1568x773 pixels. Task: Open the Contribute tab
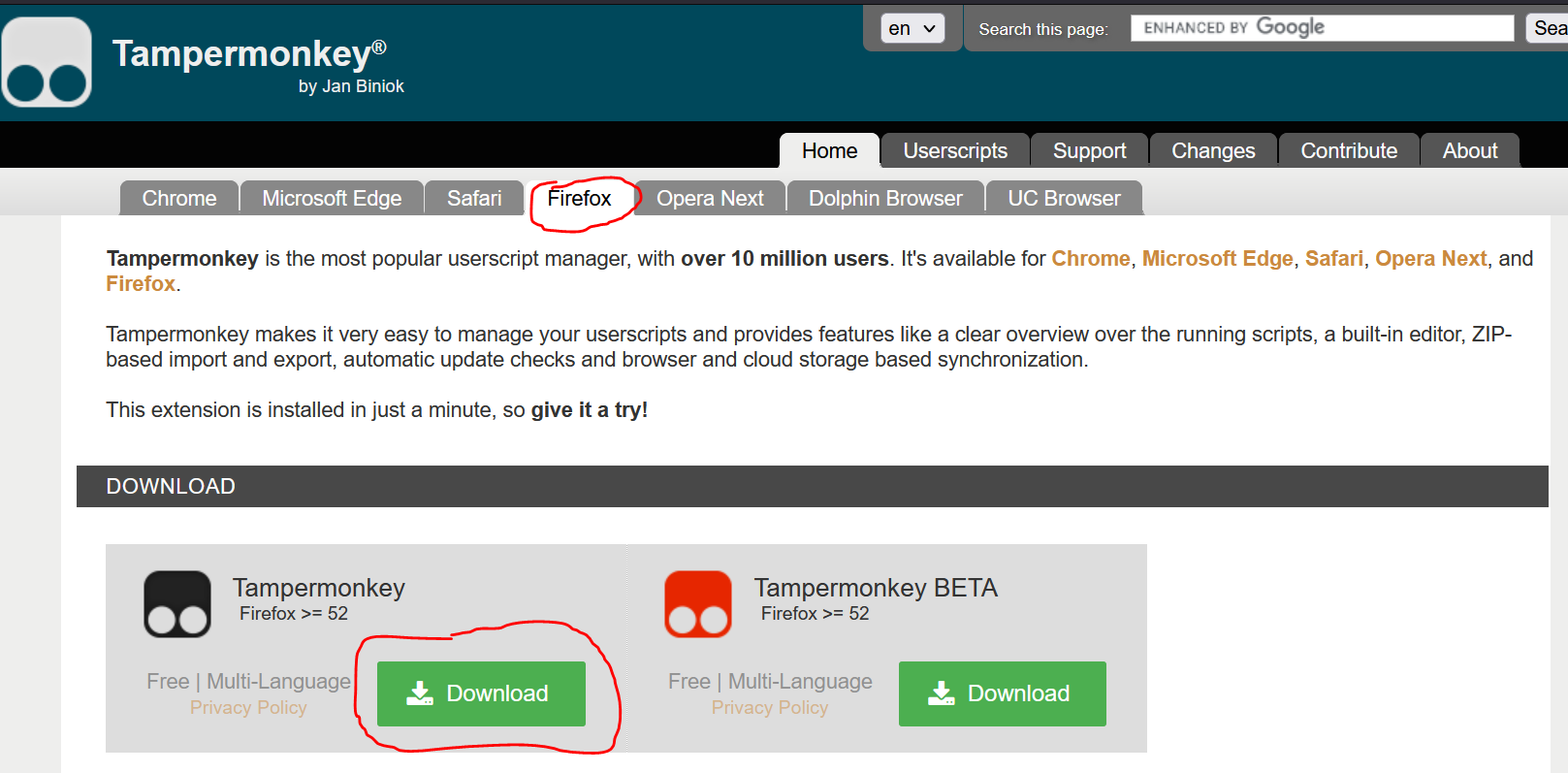(1348, 151)
